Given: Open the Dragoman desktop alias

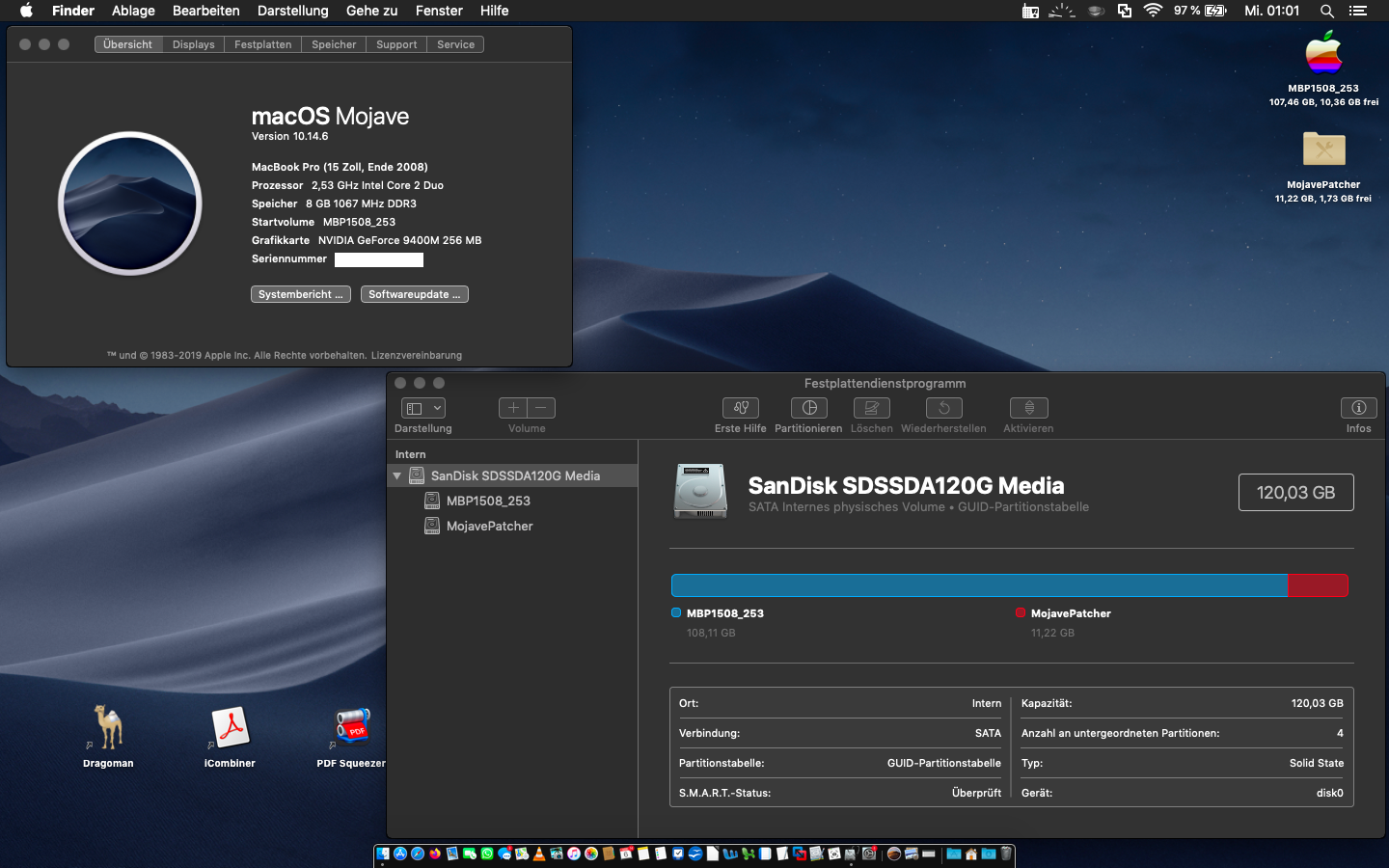Looking at the screenshot, I should [108, 728].
